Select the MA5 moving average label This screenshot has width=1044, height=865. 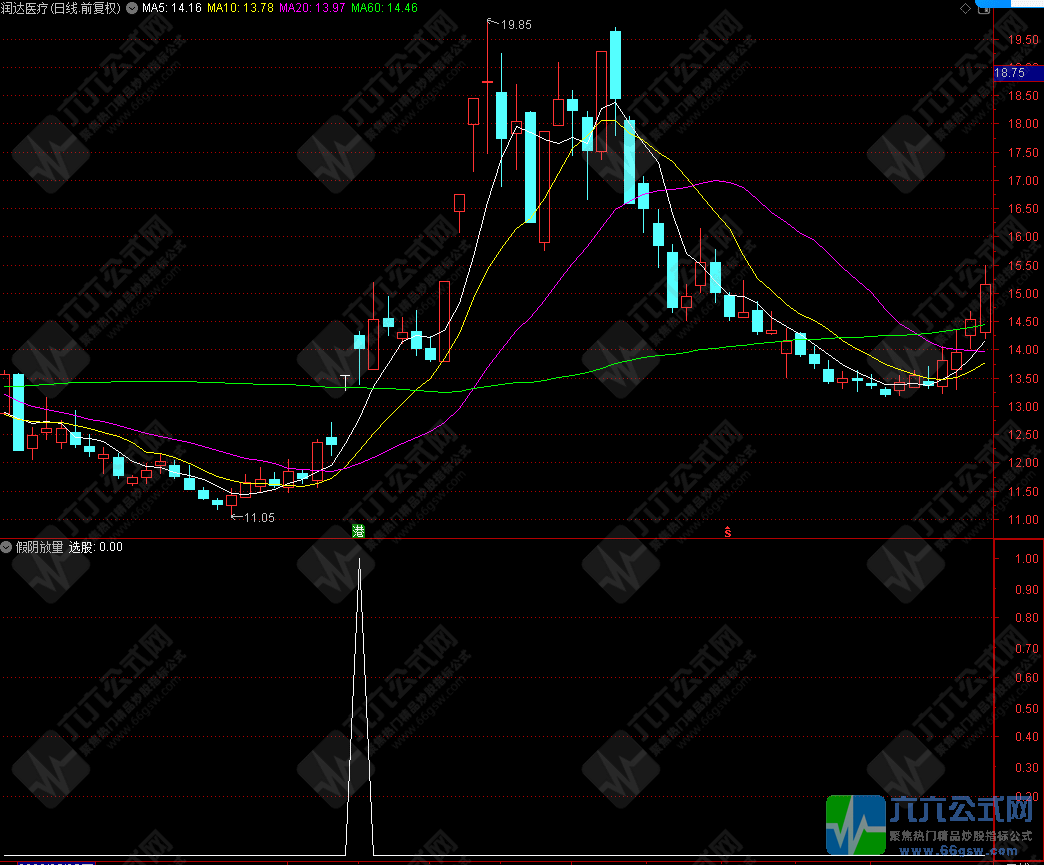pos(172,8)
